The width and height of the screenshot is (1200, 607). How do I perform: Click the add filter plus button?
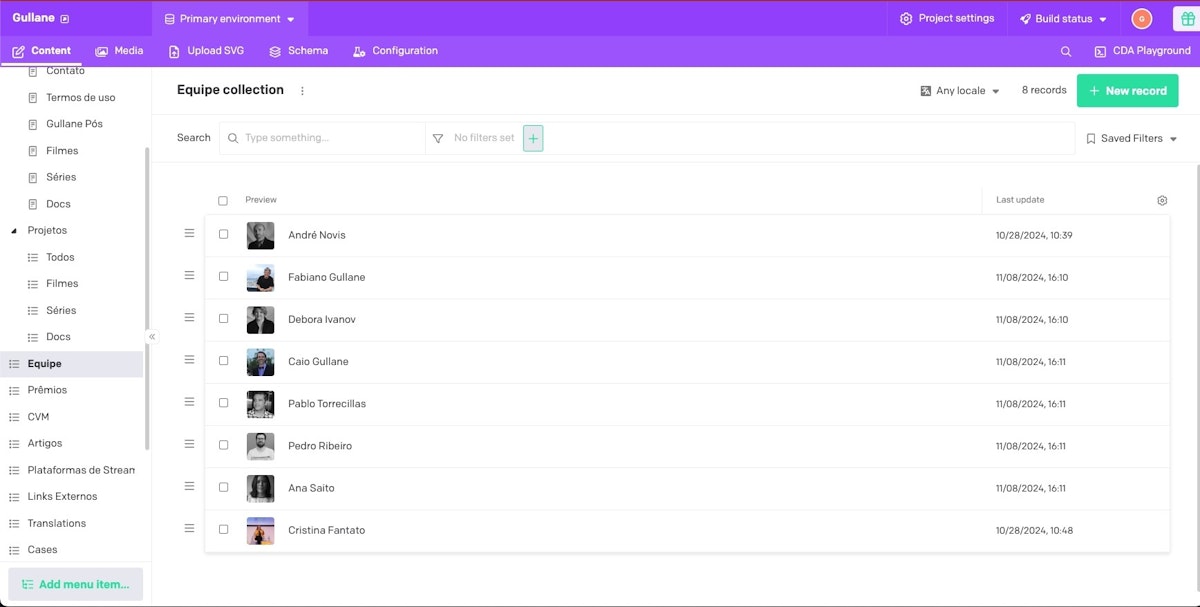(x=533, y=139)
